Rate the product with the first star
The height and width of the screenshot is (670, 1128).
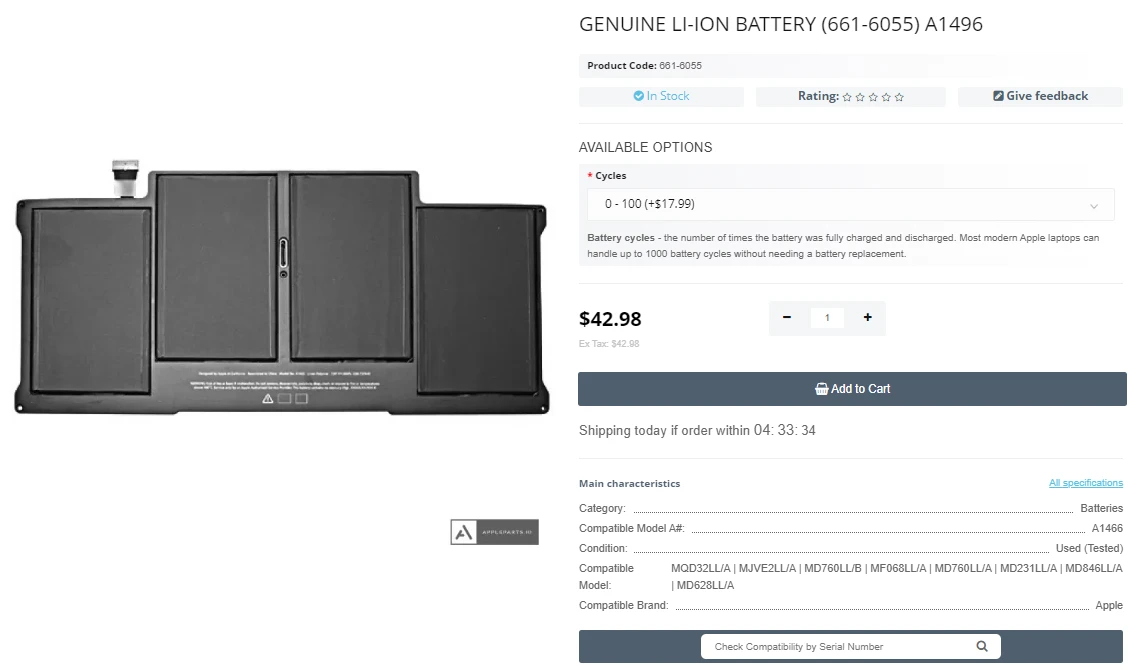pos(845,96)
